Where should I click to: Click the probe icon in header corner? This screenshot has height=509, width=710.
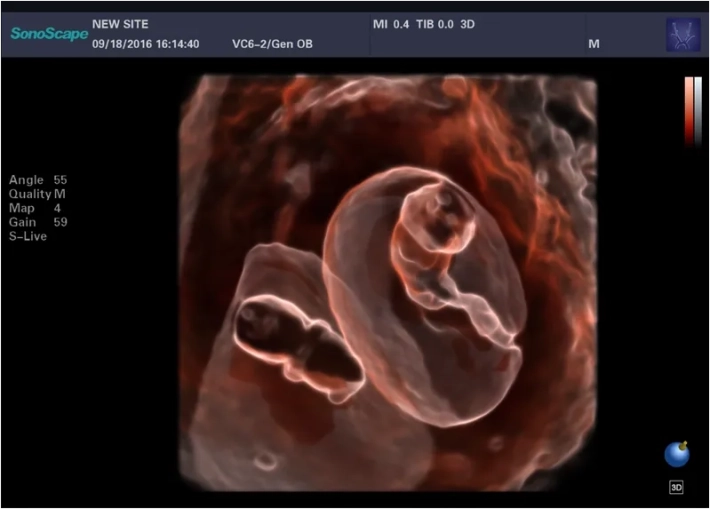click(683, 34)
